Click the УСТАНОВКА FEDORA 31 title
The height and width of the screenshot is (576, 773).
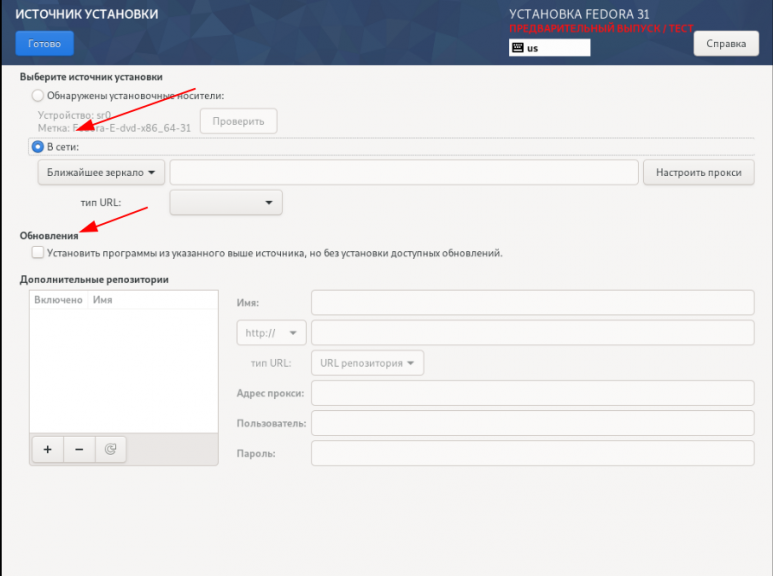coord(579,14)
